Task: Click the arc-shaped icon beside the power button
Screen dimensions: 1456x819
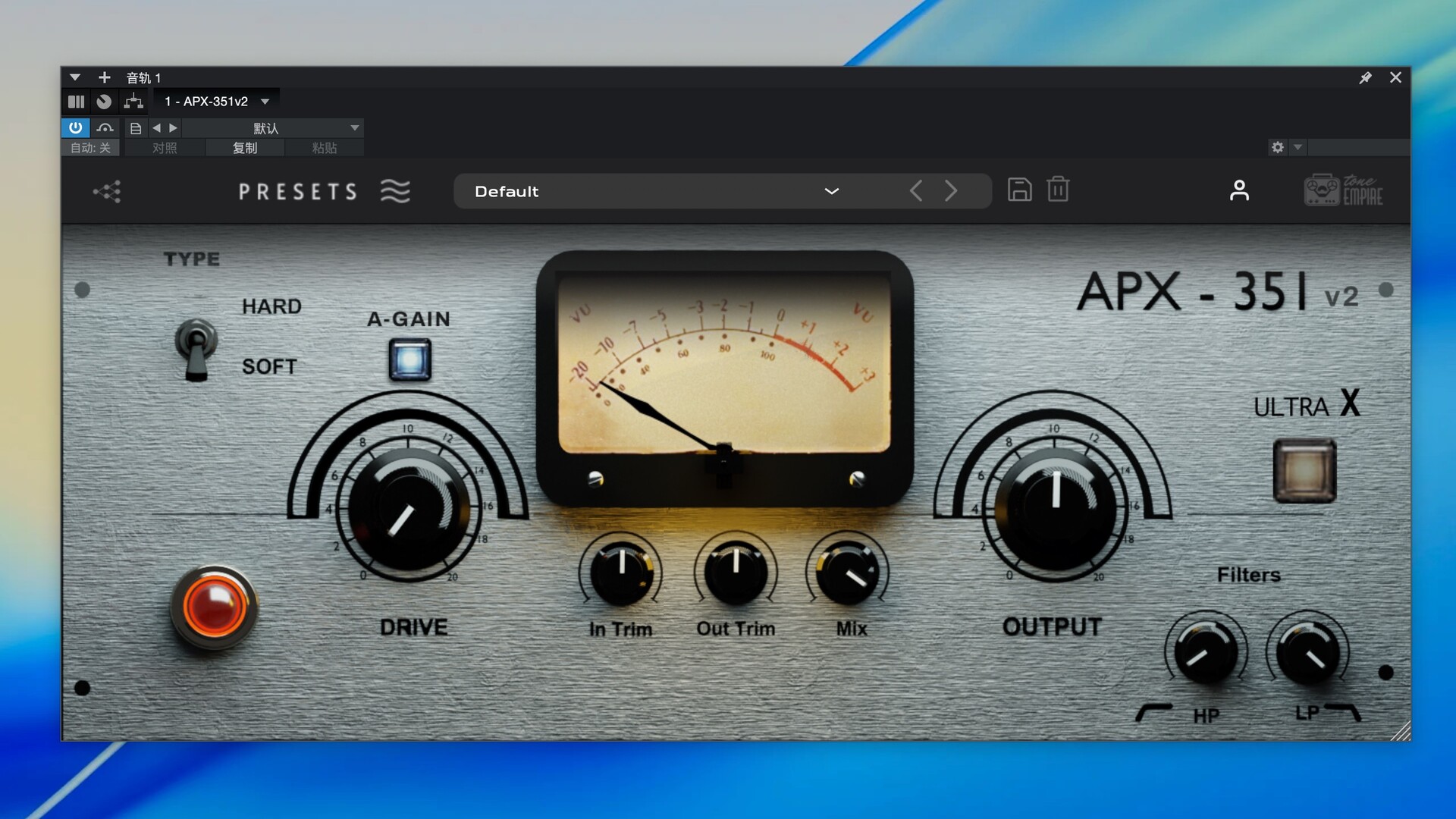Action: [105, 127]
